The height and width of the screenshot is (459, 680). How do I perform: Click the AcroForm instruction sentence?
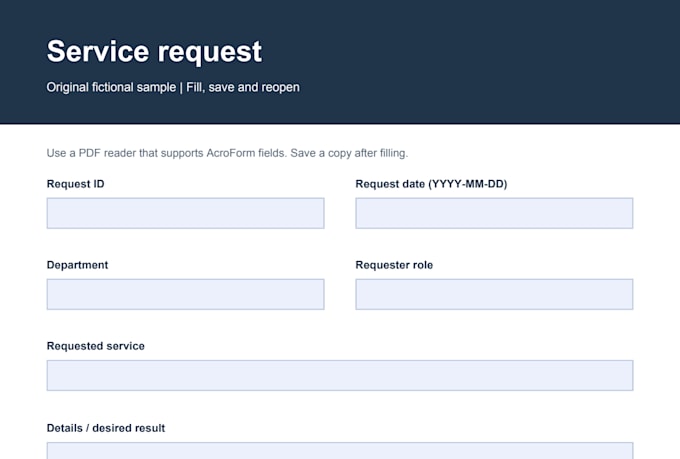click(x=227, y=153)
